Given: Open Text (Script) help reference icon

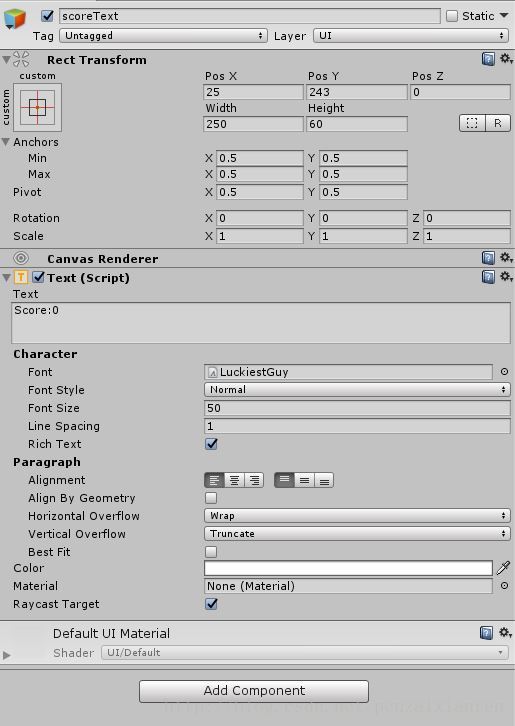Looking at the screenshot, I should coord(488,277).
